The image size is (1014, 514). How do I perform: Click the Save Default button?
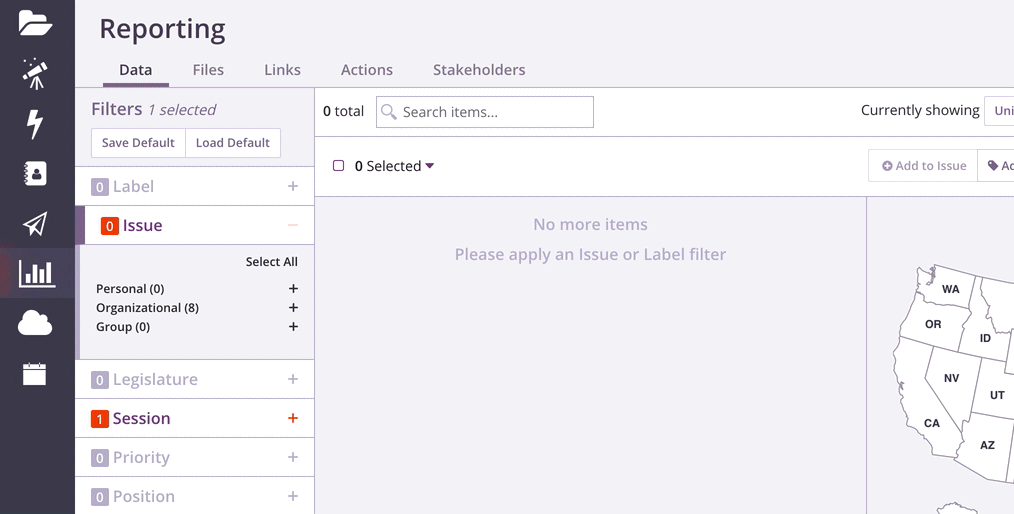(x=138, y=143)
